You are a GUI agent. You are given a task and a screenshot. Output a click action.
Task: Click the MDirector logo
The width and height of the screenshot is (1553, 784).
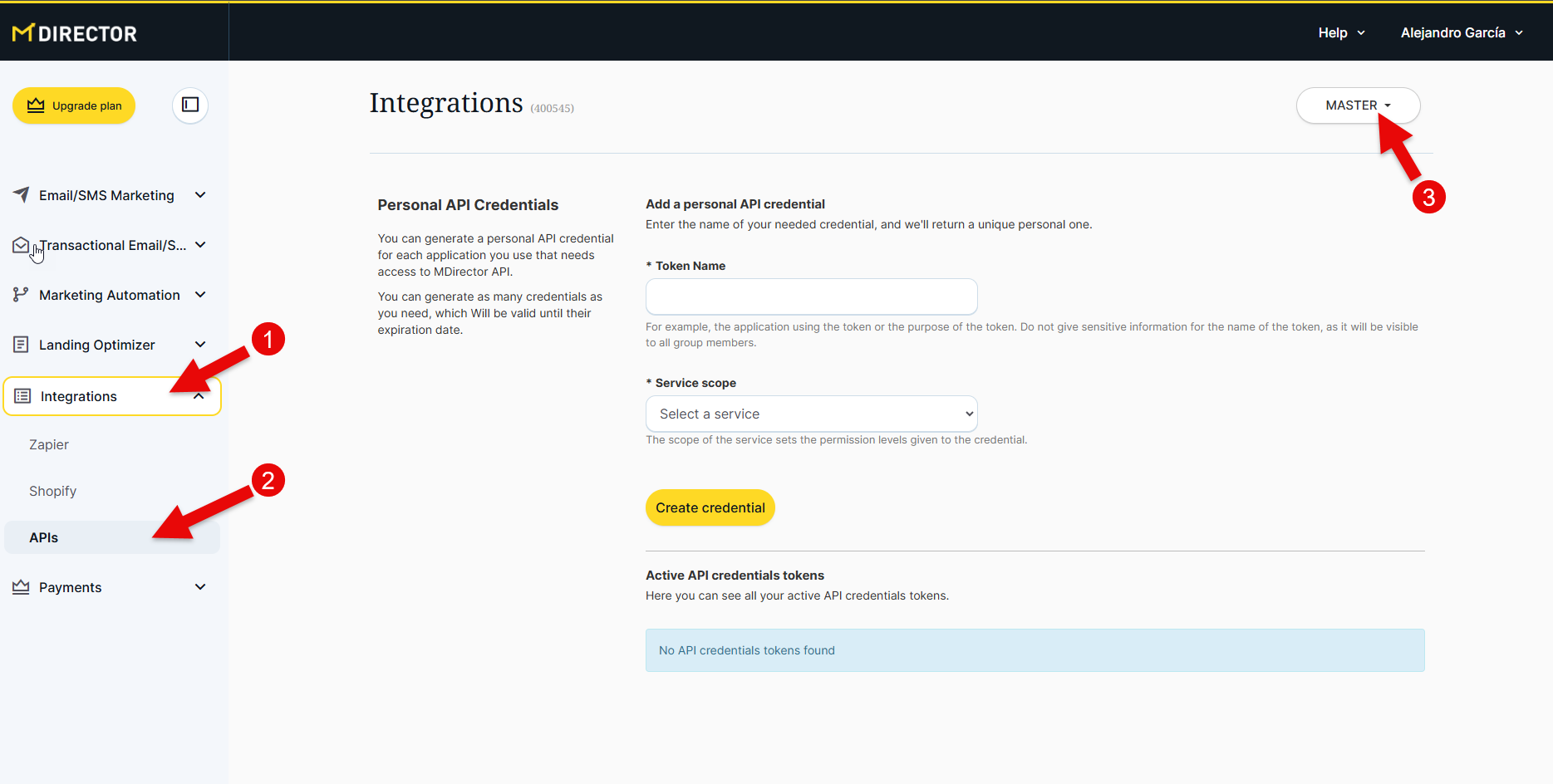tap(75, 33)
